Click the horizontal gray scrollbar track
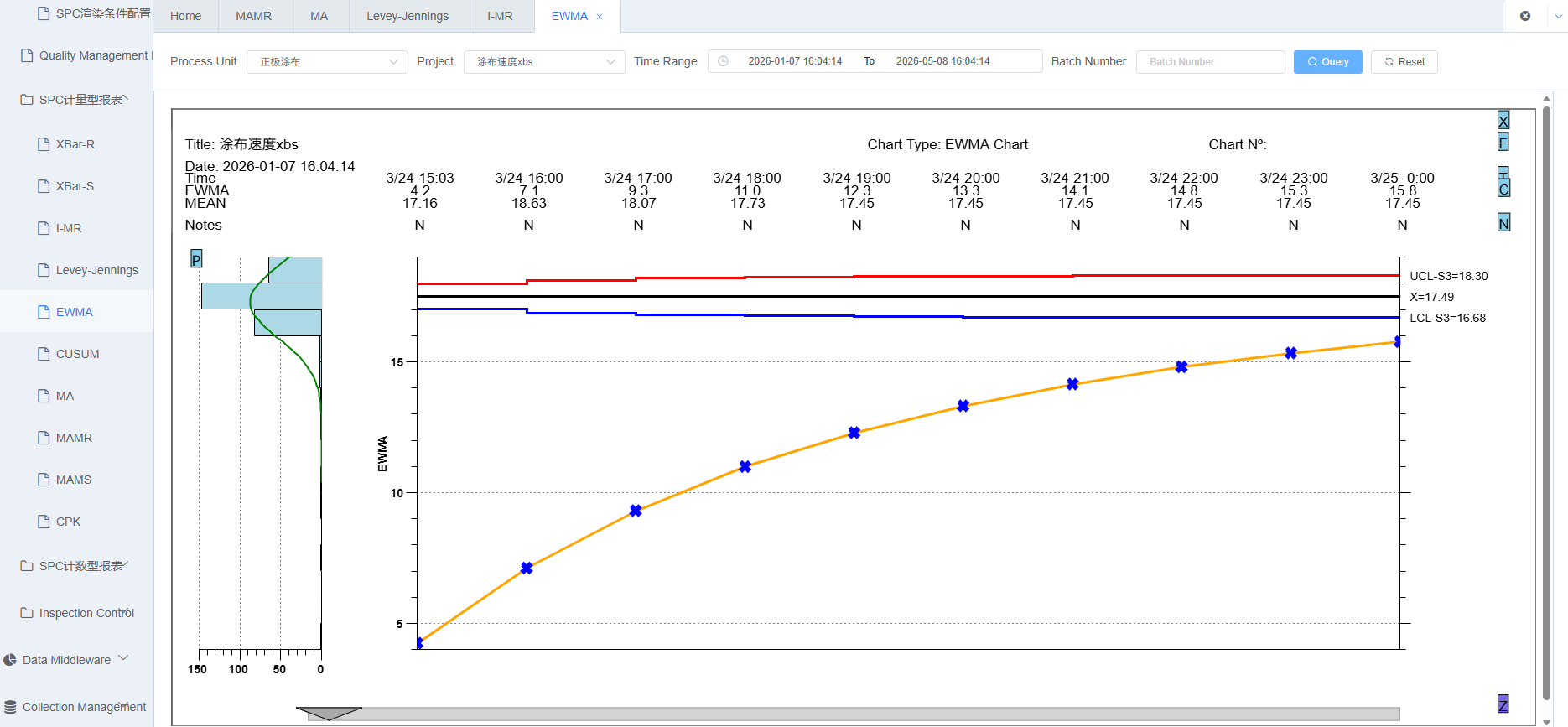 point(854,714)
